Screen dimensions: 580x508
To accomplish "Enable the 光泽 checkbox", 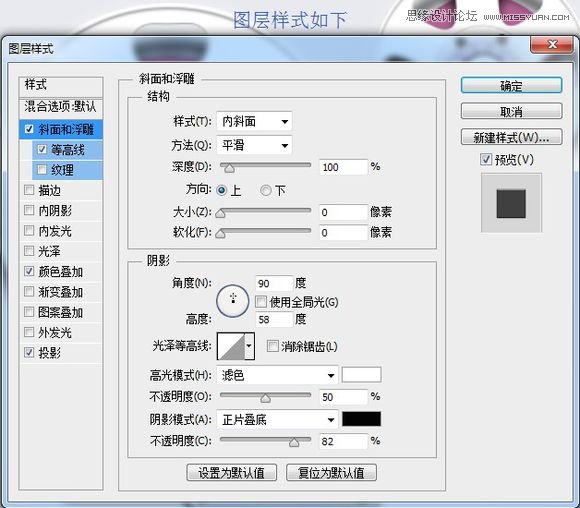I will pyautogui.click(x=29, y=251).
